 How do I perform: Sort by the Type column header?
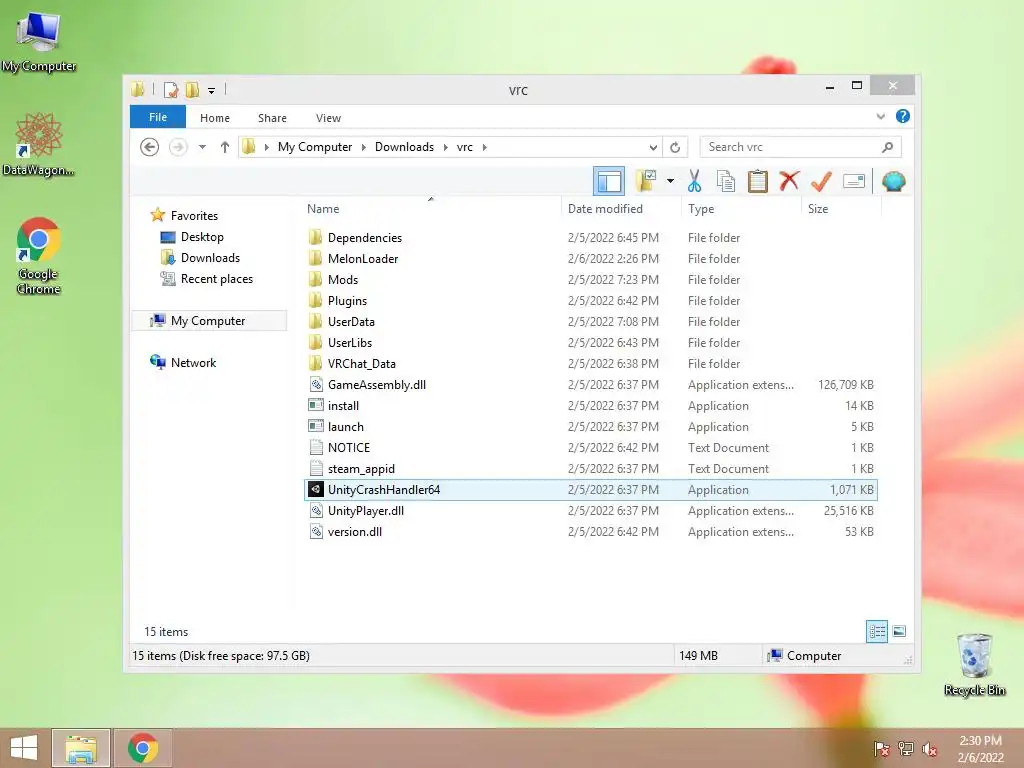click(x=741, y=209)
